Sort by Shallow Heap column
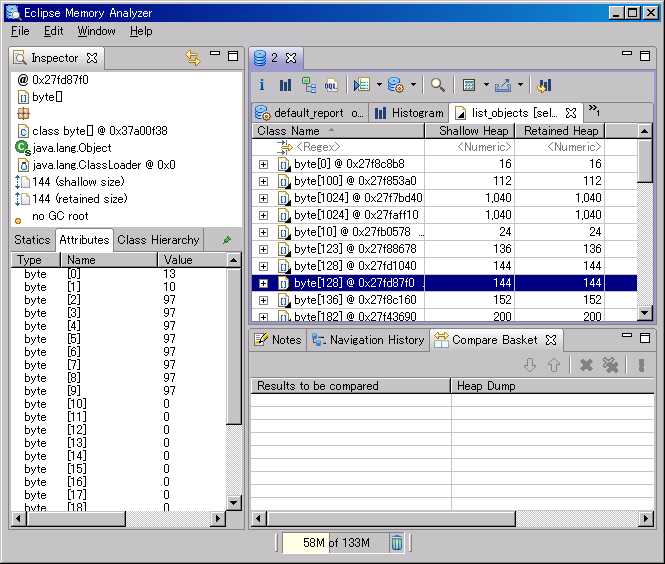 tap(469, 131)
